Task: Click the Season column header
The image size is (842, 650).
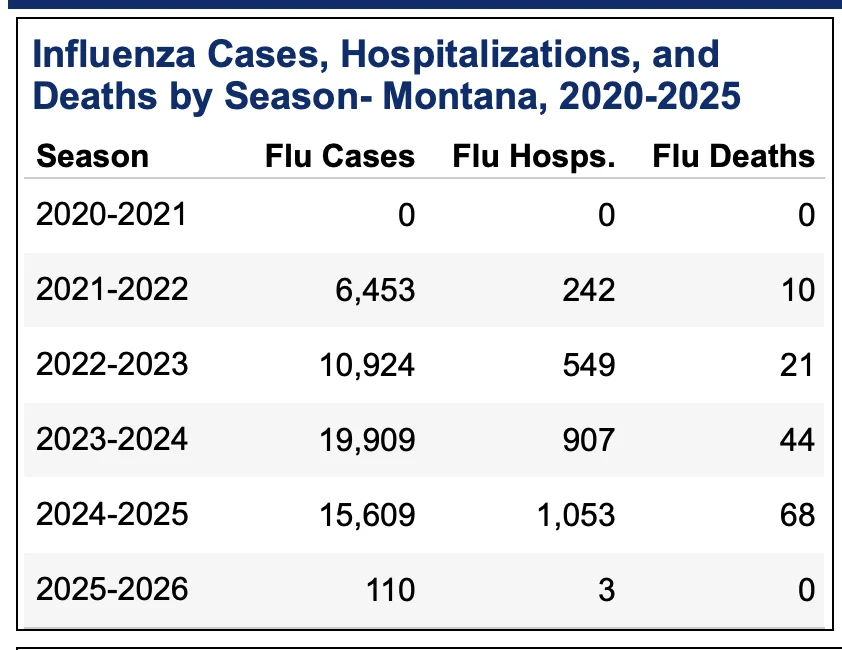Action: pyautogui.click(x=92, y=156)
